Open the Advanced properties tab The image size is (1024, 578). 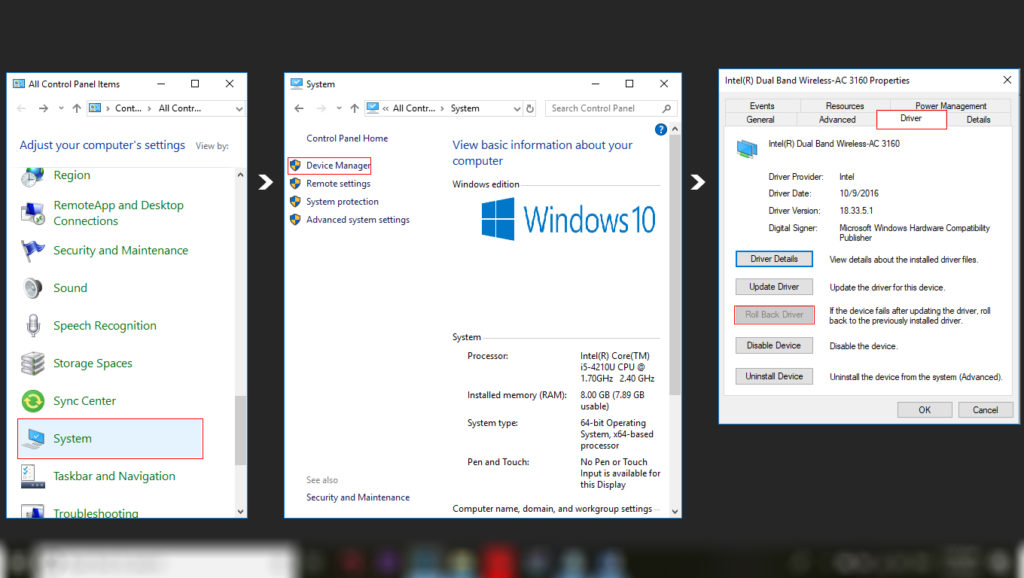coord(837,119)
